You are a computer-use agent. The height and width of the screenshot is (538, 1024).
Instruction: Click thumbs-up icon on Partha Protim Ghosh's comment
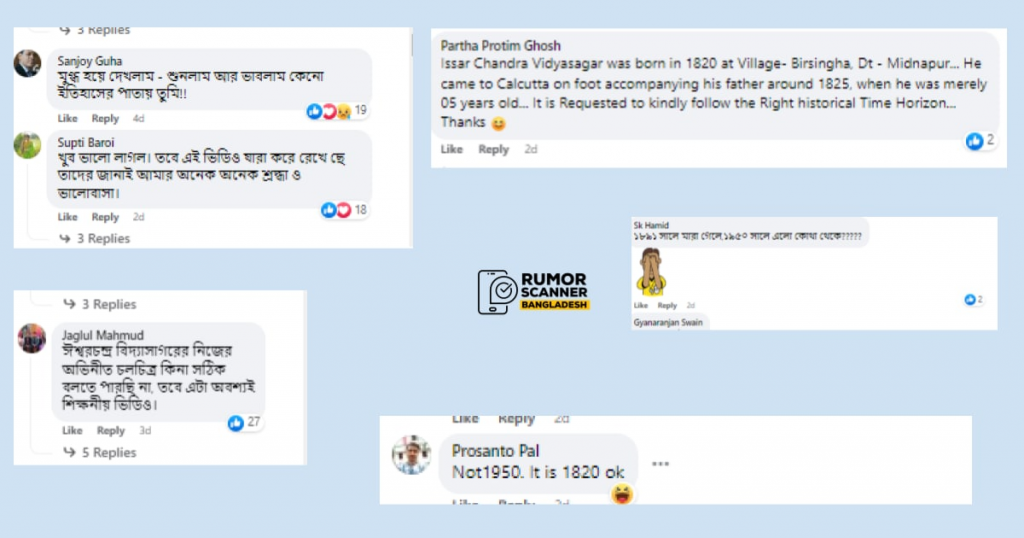click(x=974, y=141)
